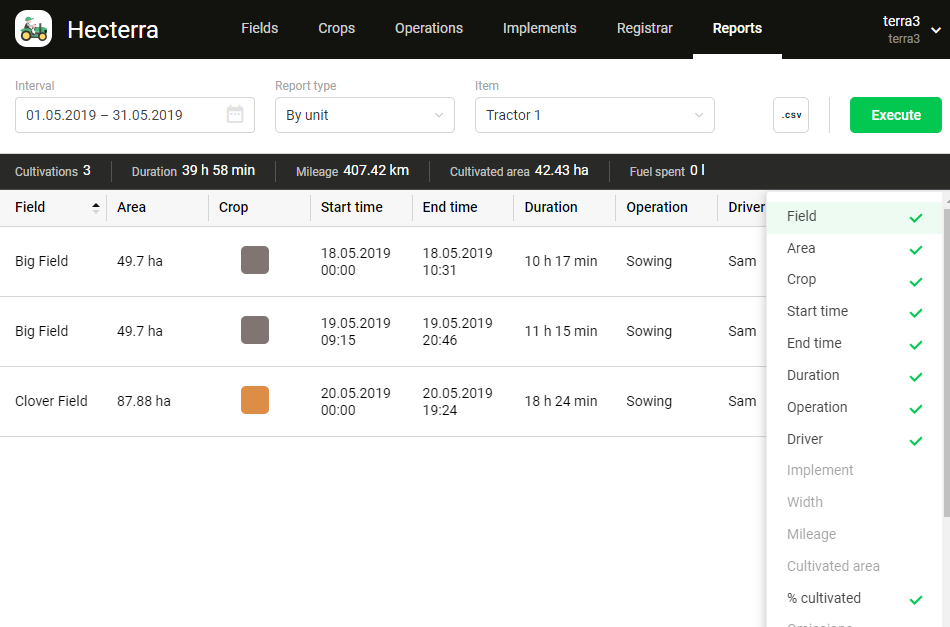Click the Hecterra tractor logo icon
The width and height of the screenshot is (950, 627).
34,29
